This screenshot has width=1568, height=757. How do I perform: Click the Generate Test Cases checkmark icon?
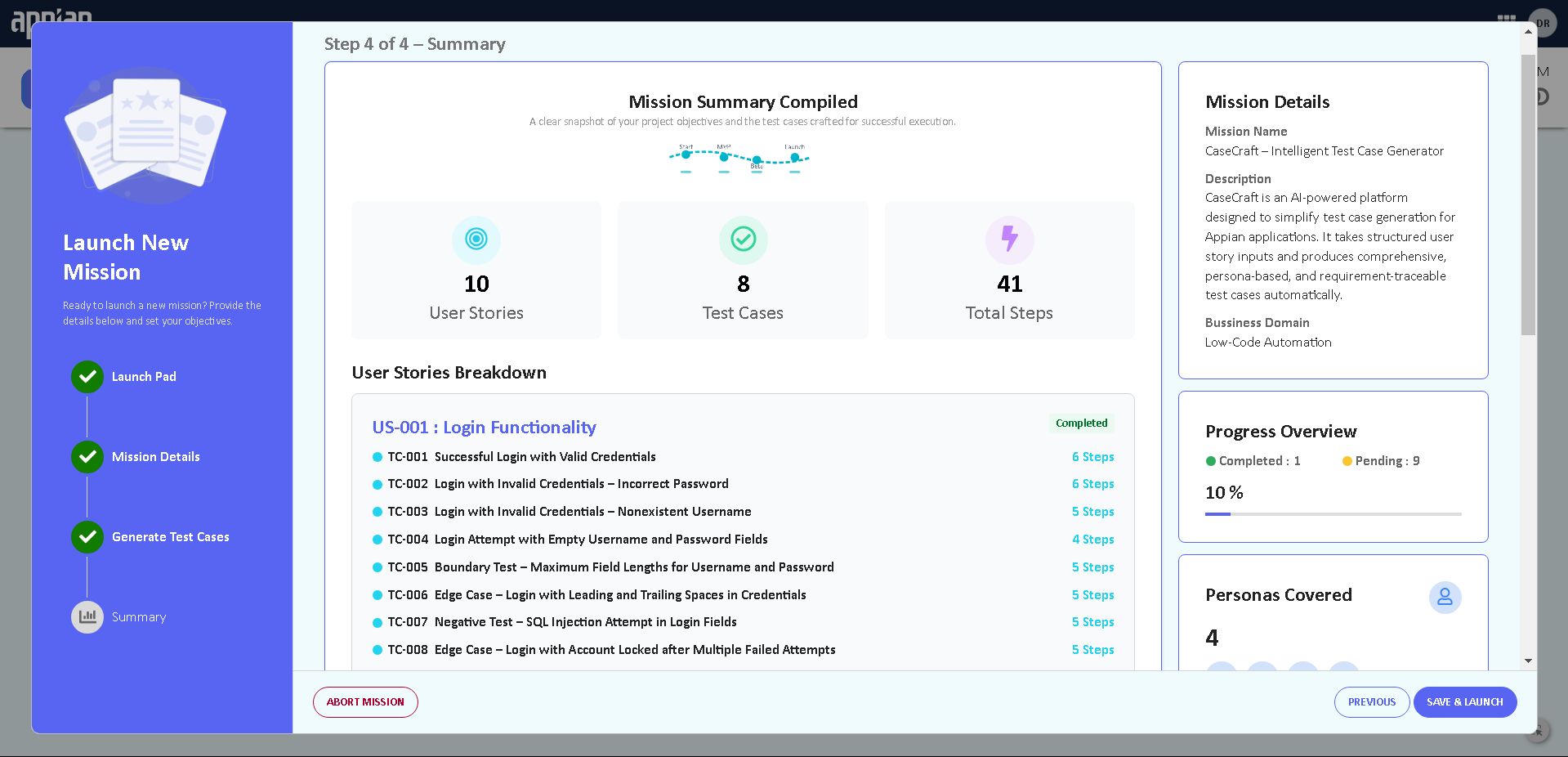tap(87, 537)
